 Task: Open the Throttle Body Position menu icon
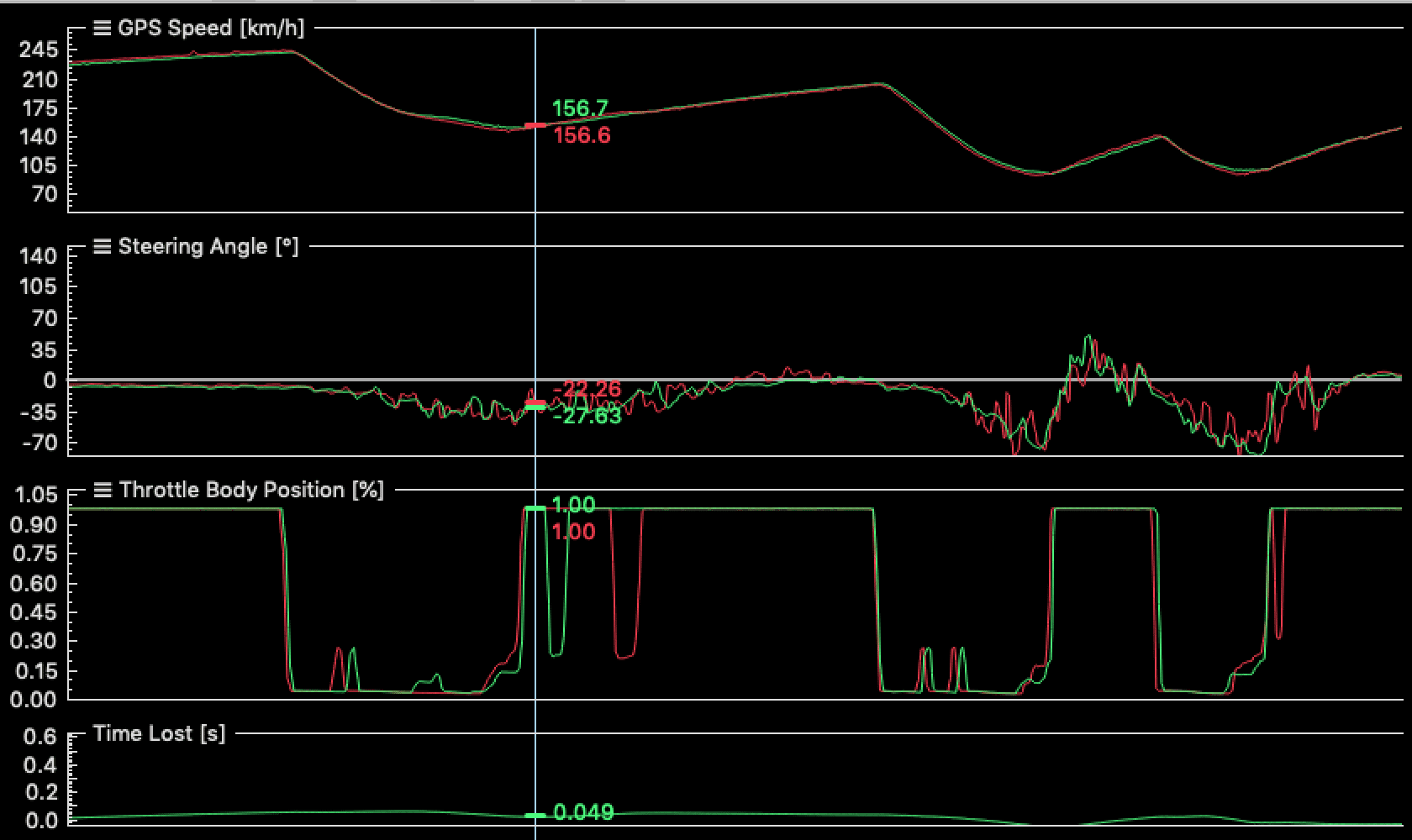pos(103,491)
